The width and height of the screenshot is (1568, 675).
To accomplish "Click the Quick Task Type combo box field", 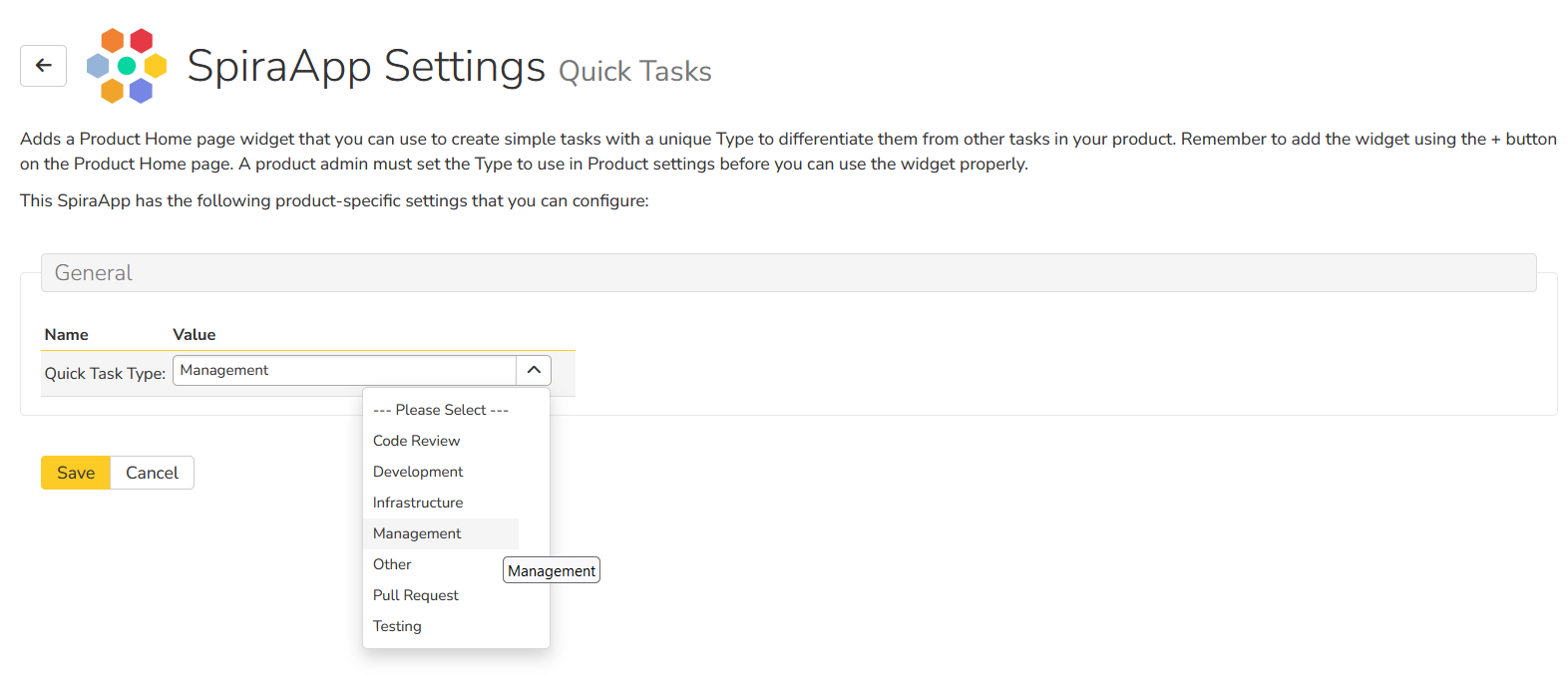I will (x=344, y=370).
